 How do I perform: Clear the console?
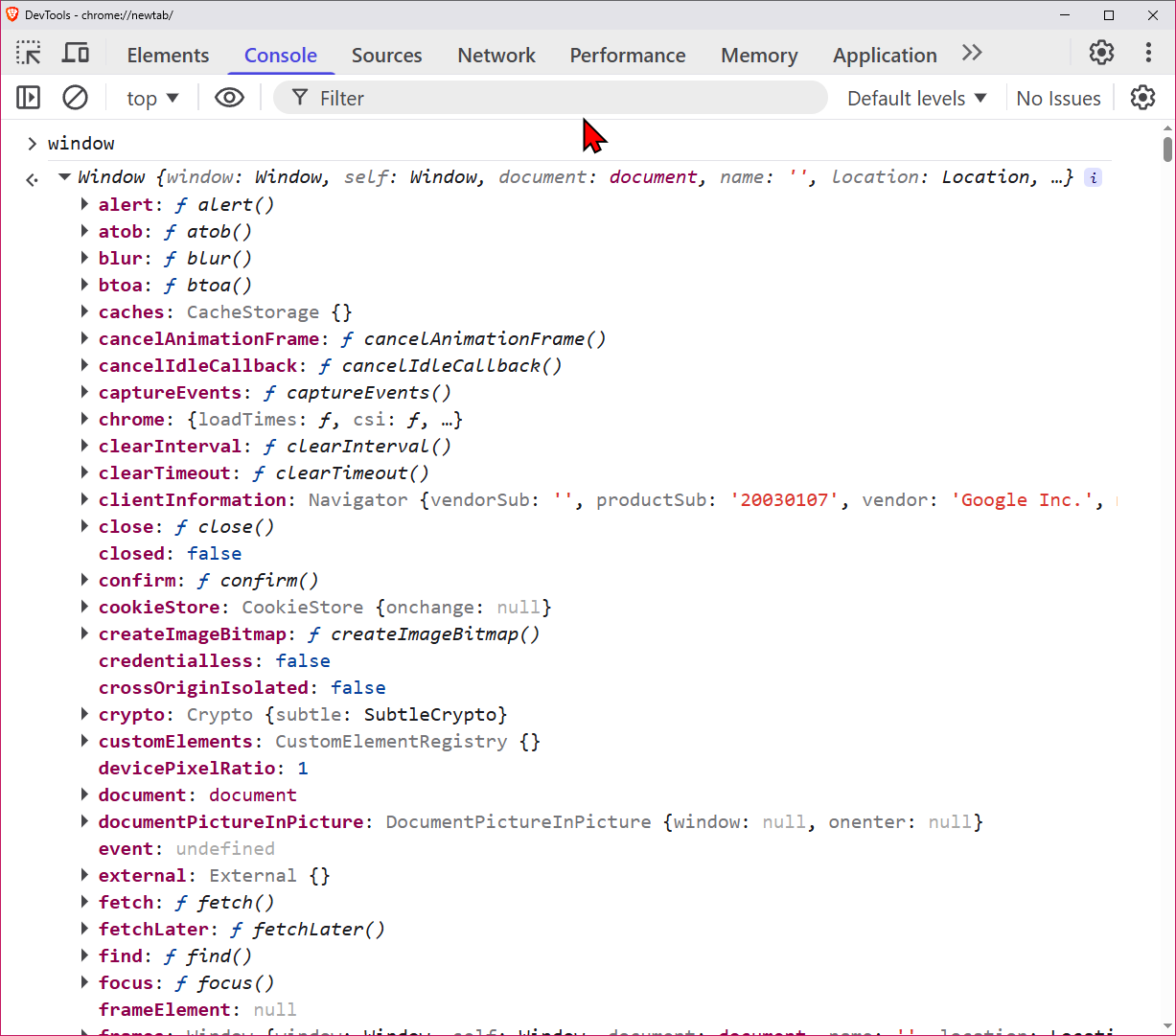click(75, 97)
